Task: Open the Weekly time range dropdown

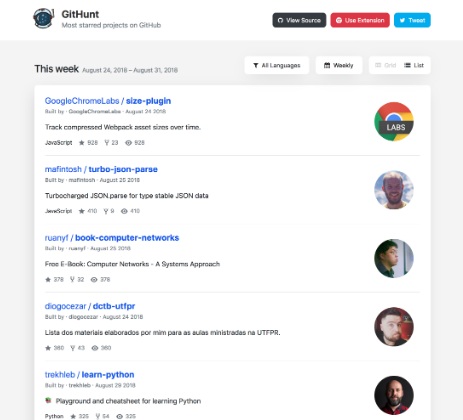Action: coord(339,65)
